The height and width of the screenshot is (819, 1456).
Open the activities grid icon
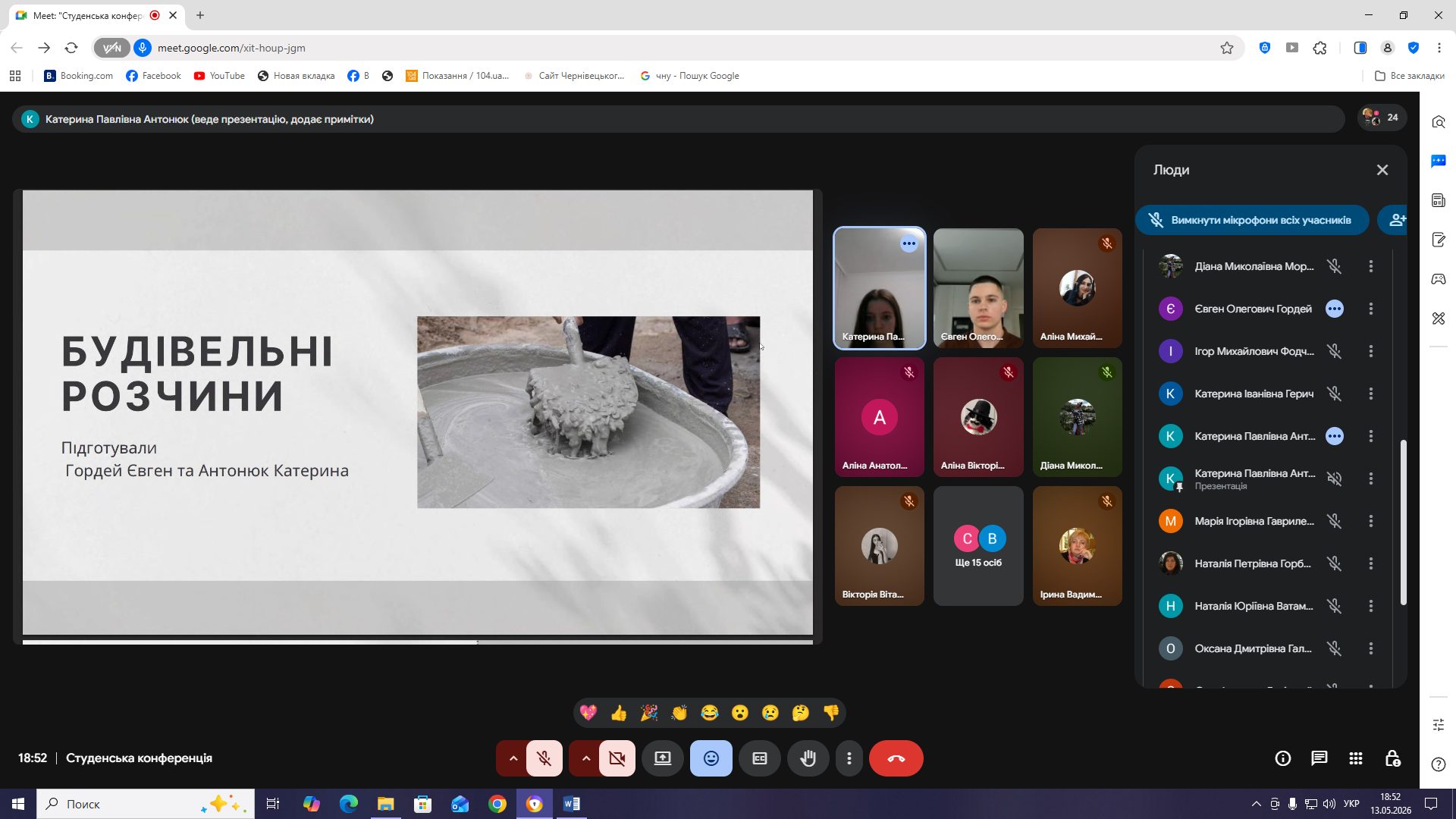[x=1356, y=758]
